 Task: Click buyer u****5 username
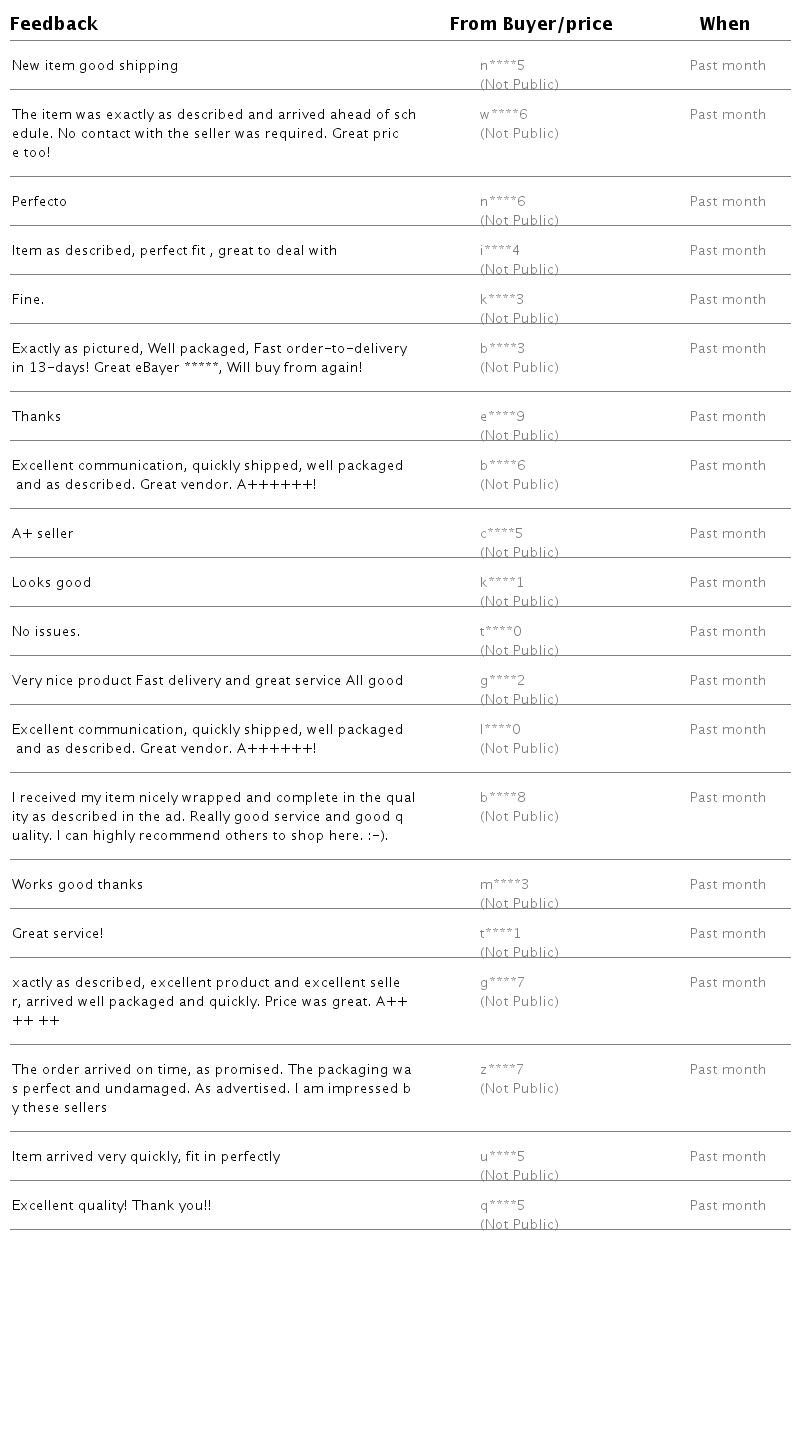pos(502,1157)
